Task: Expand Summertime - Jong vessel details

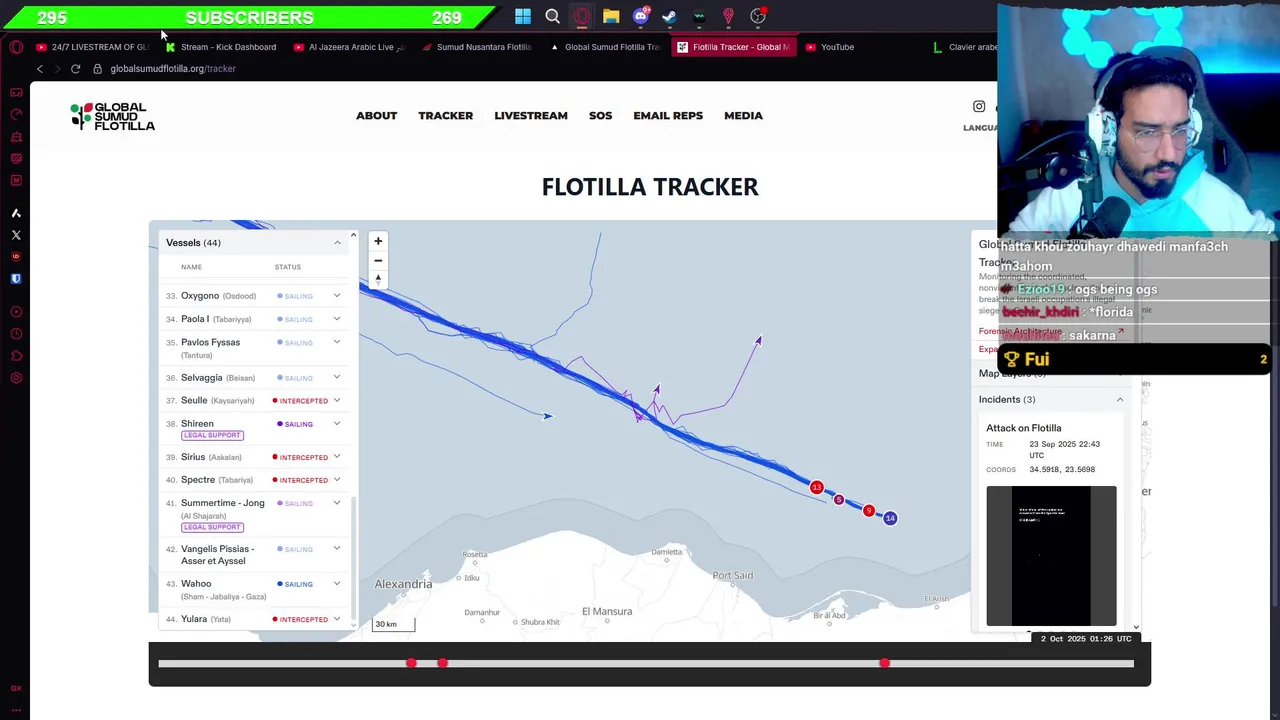Action: (336, 503)
